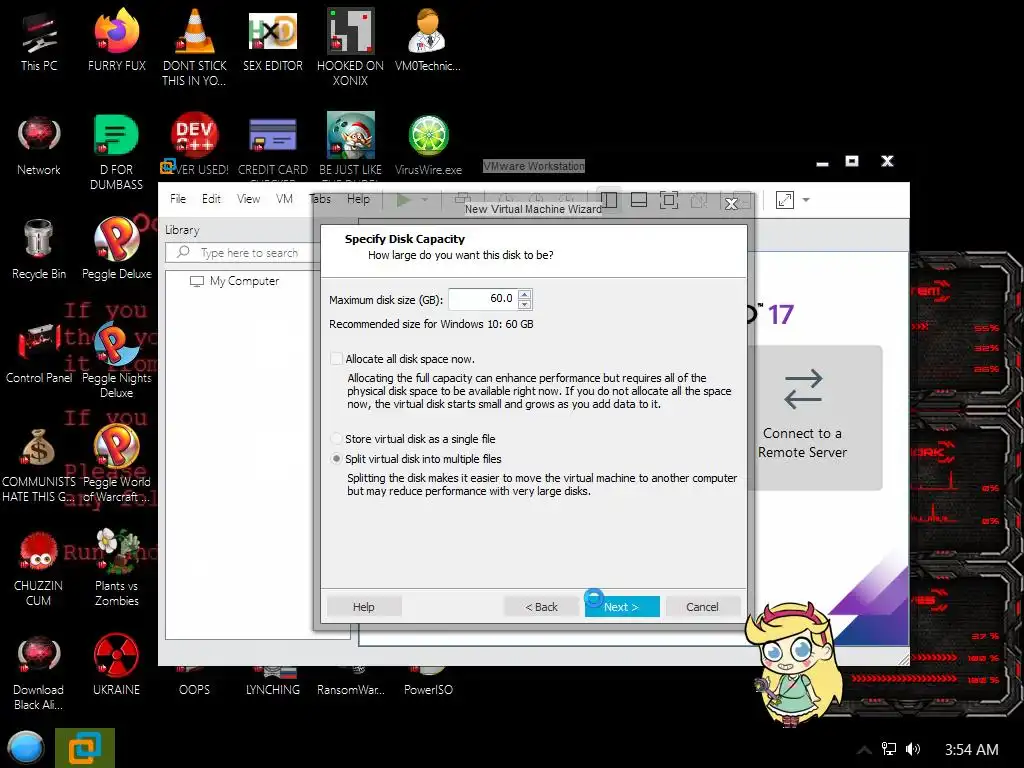Open VM0Technic desktop icon
The height and width of the screenshot is (768, 1024).
pyautogui.click(x=428, y=40)
